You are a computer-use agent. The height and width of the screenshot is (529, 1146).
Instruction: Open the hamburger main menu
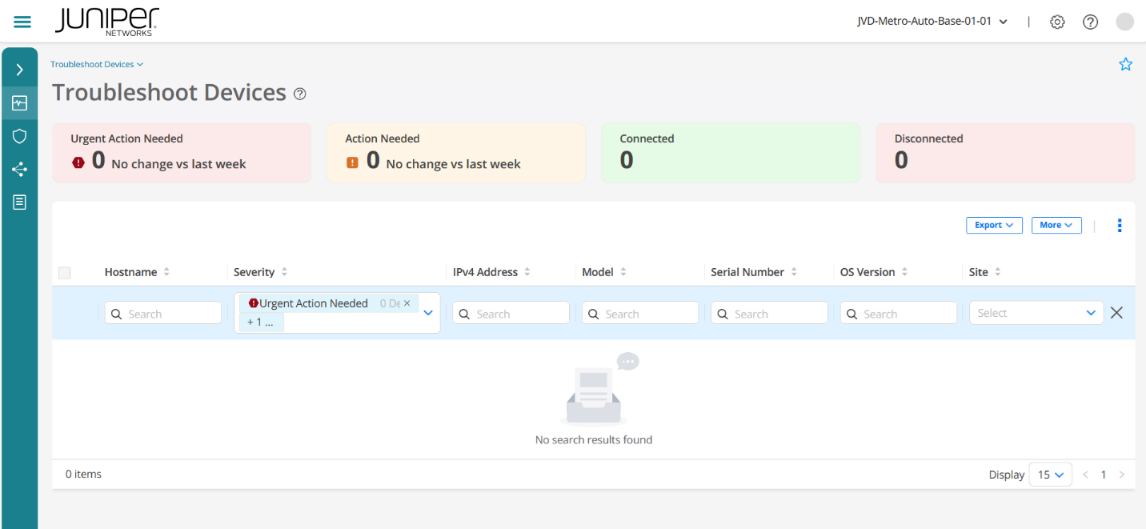coord(22,21)
